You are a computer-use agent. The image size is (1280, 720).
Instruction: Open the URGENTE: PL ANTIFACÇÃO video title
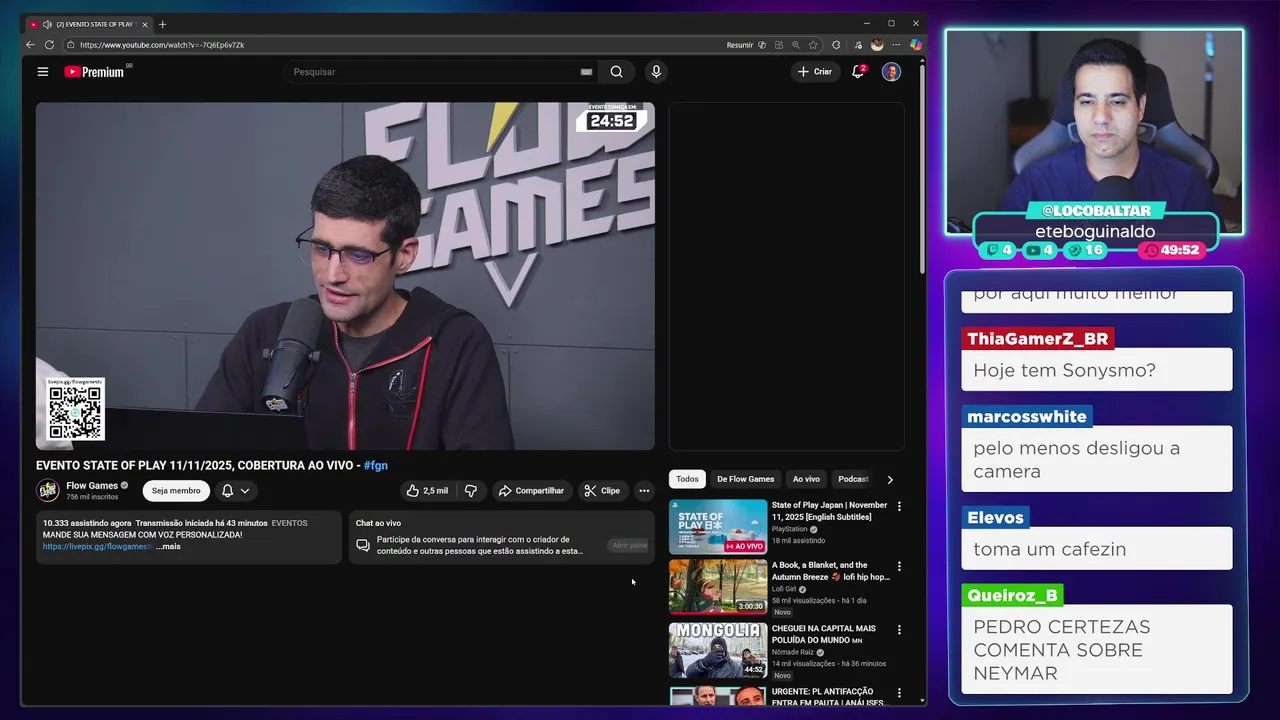coord(829,697)
